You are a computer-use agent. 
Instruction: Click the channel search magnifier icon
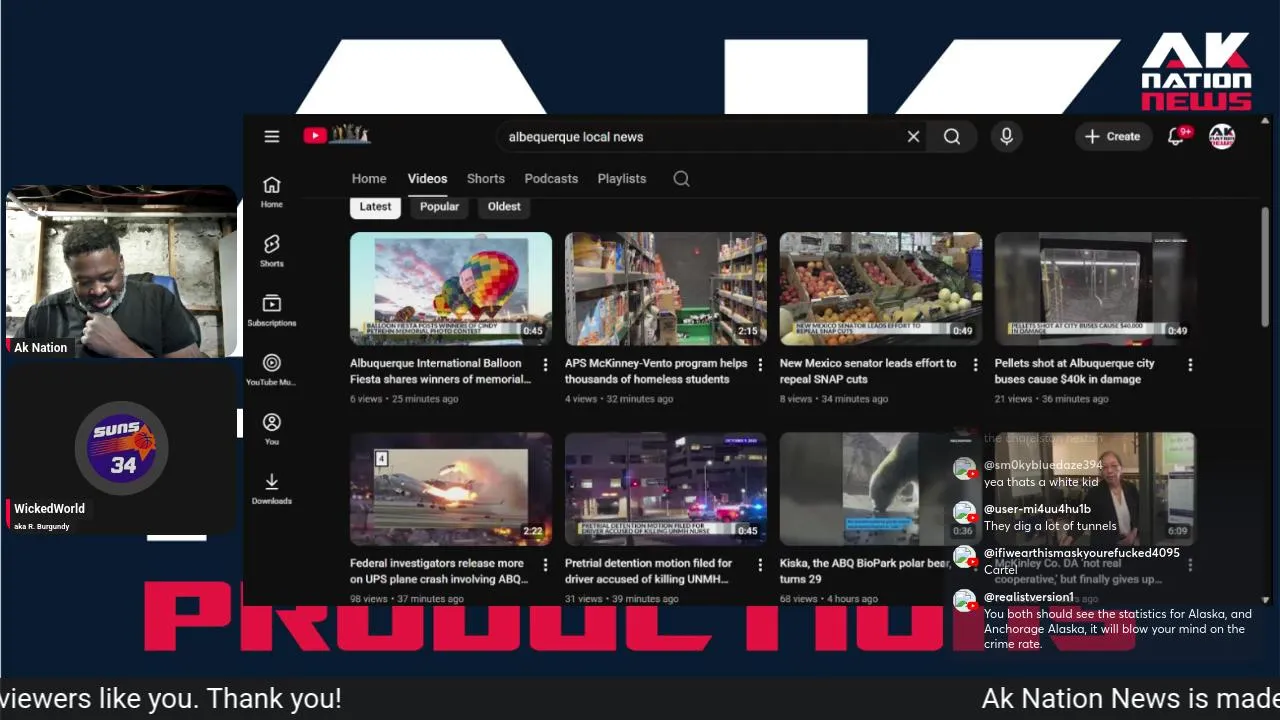pos(681,178)
